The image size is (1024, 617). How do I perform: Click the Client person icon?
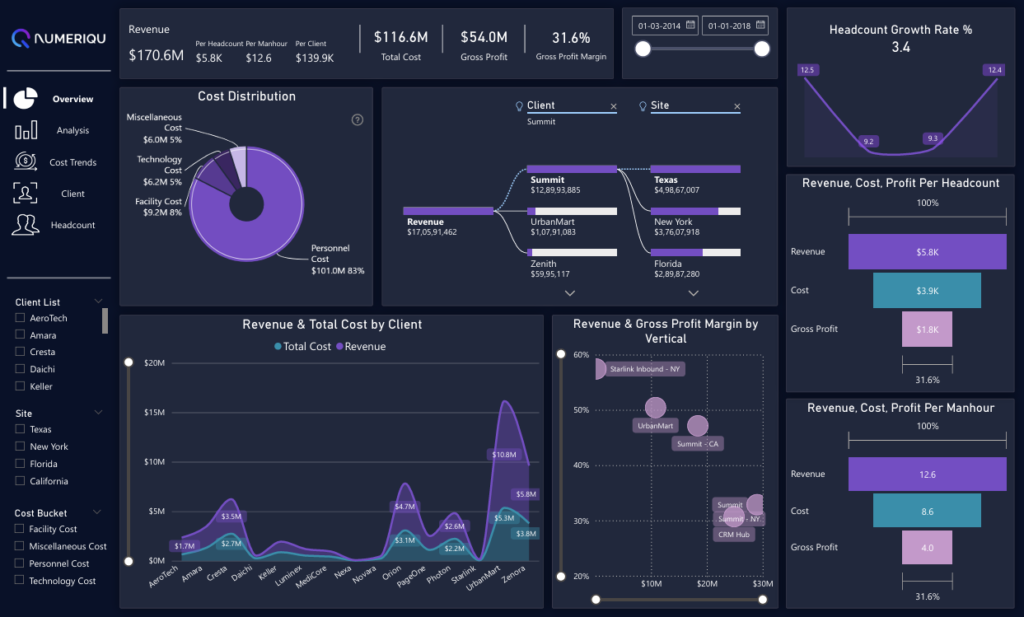tap(26, 193)
